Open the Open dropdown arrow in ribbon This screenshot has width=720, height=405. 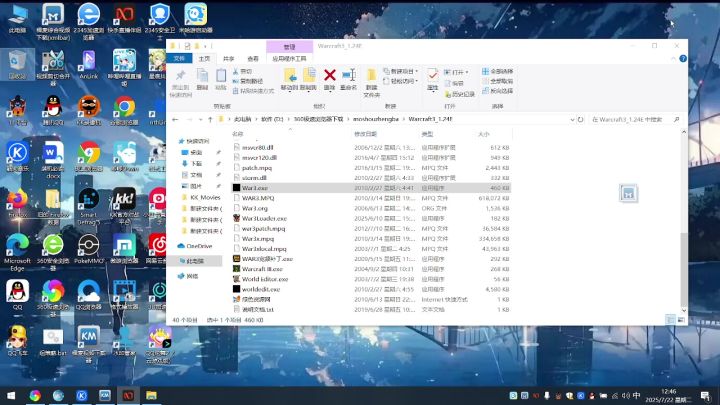click(x=467, y=72)
